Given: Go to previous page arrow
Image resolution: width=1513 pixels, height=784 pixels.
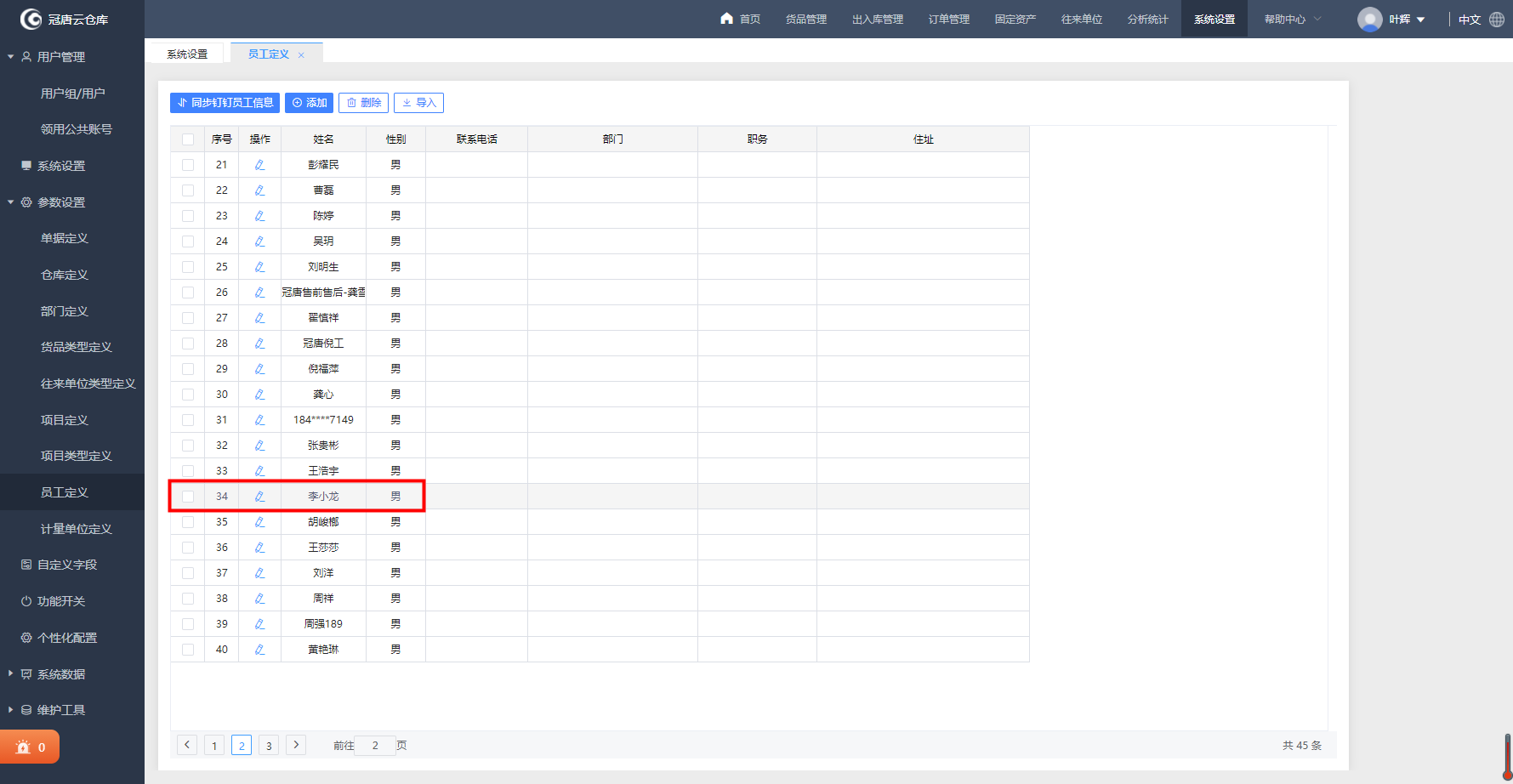Looking at the screenshot, I should (187, 745).
